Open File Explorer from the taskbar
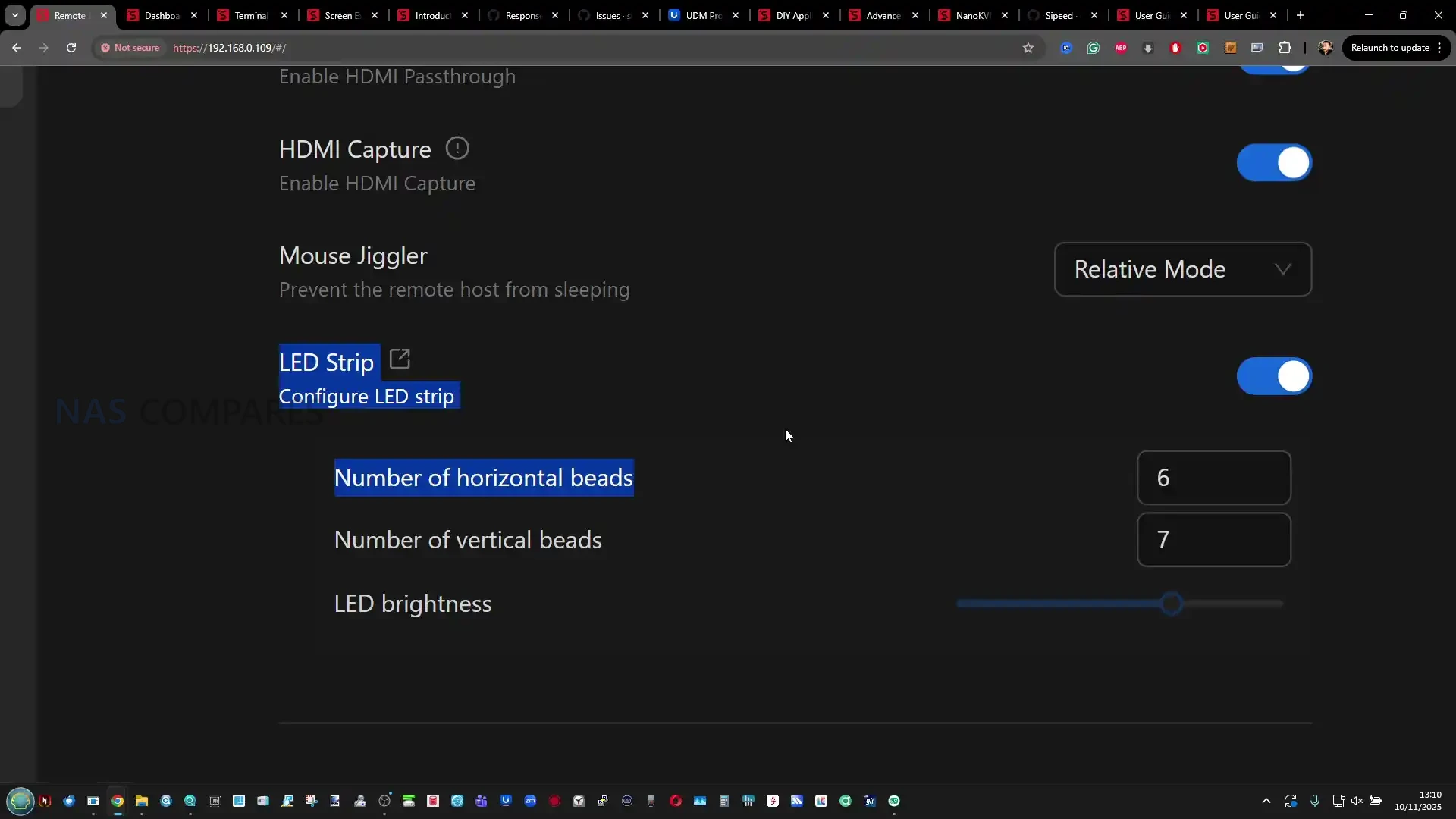The height and width of the screenshot is (819, 1456). 142,801
